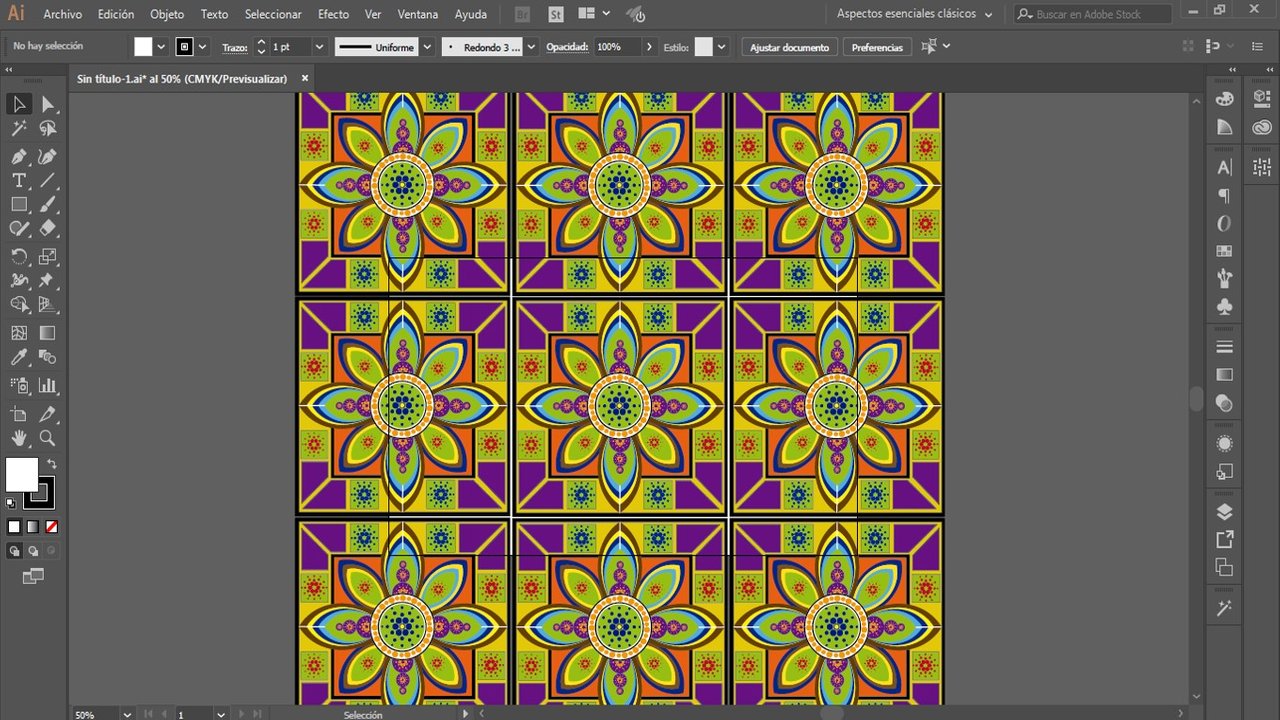Set paint mode to None
Screen dimensions: 1280x720
[x=51, y=527]
